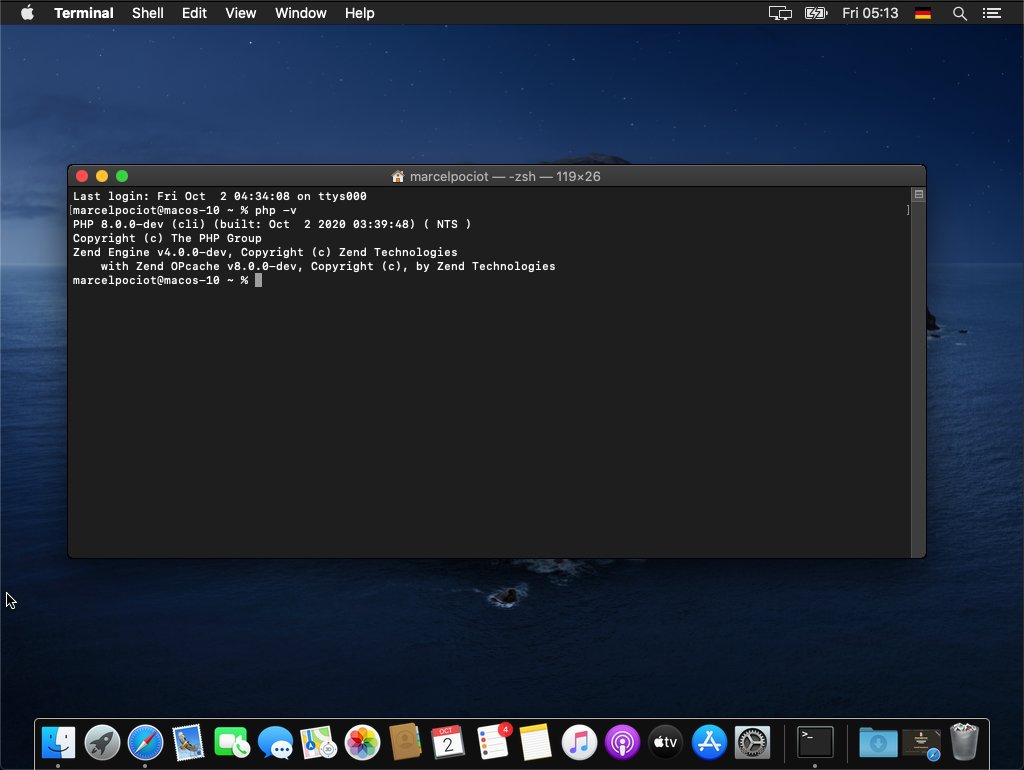Click the Terminal vertical scrollbar track
Screen dimensions: 1024x770
919,379
